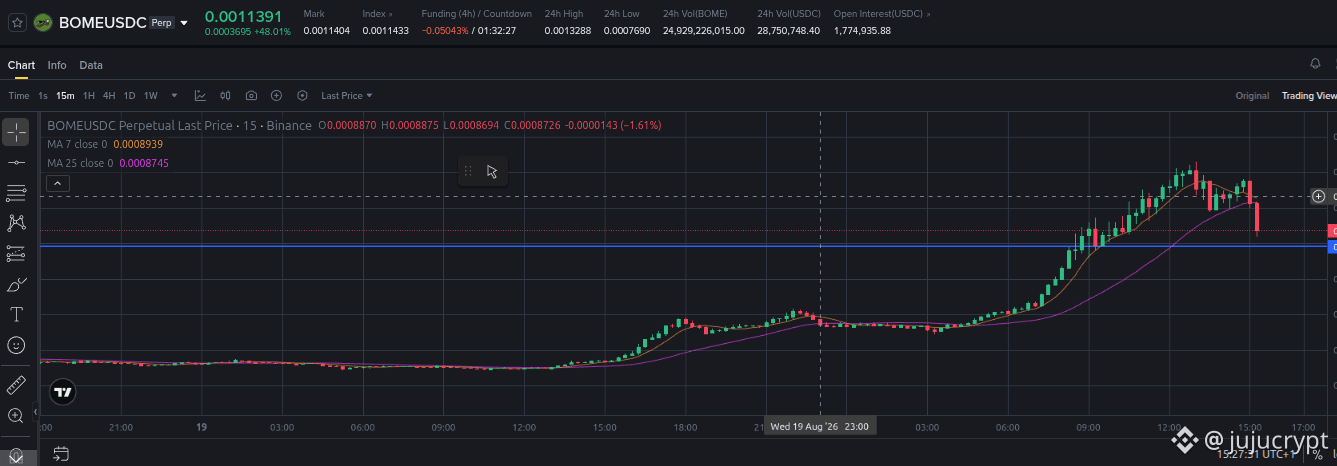Click BOMEUSDC Perpetual Last Price chart title
This screenshot has width=1337, height=466.
(179, 125)
